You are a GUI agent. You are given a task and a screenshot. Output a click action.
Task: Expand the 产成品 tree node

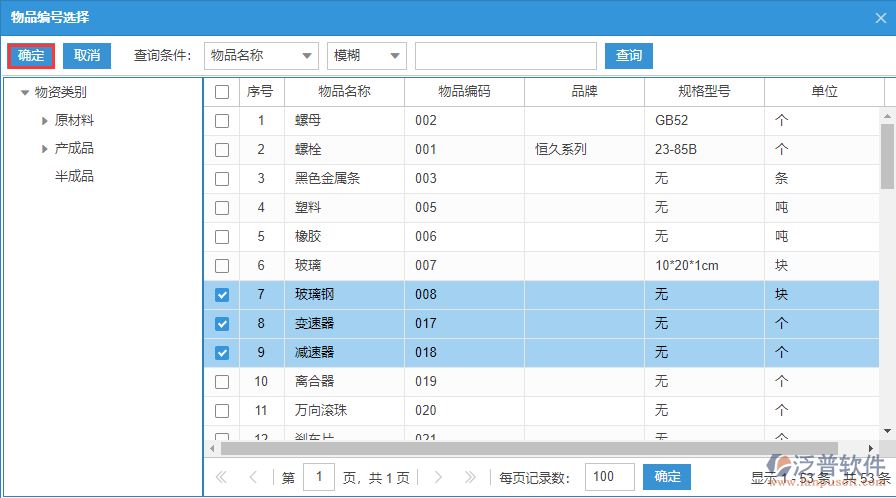[x=45, y=148]
